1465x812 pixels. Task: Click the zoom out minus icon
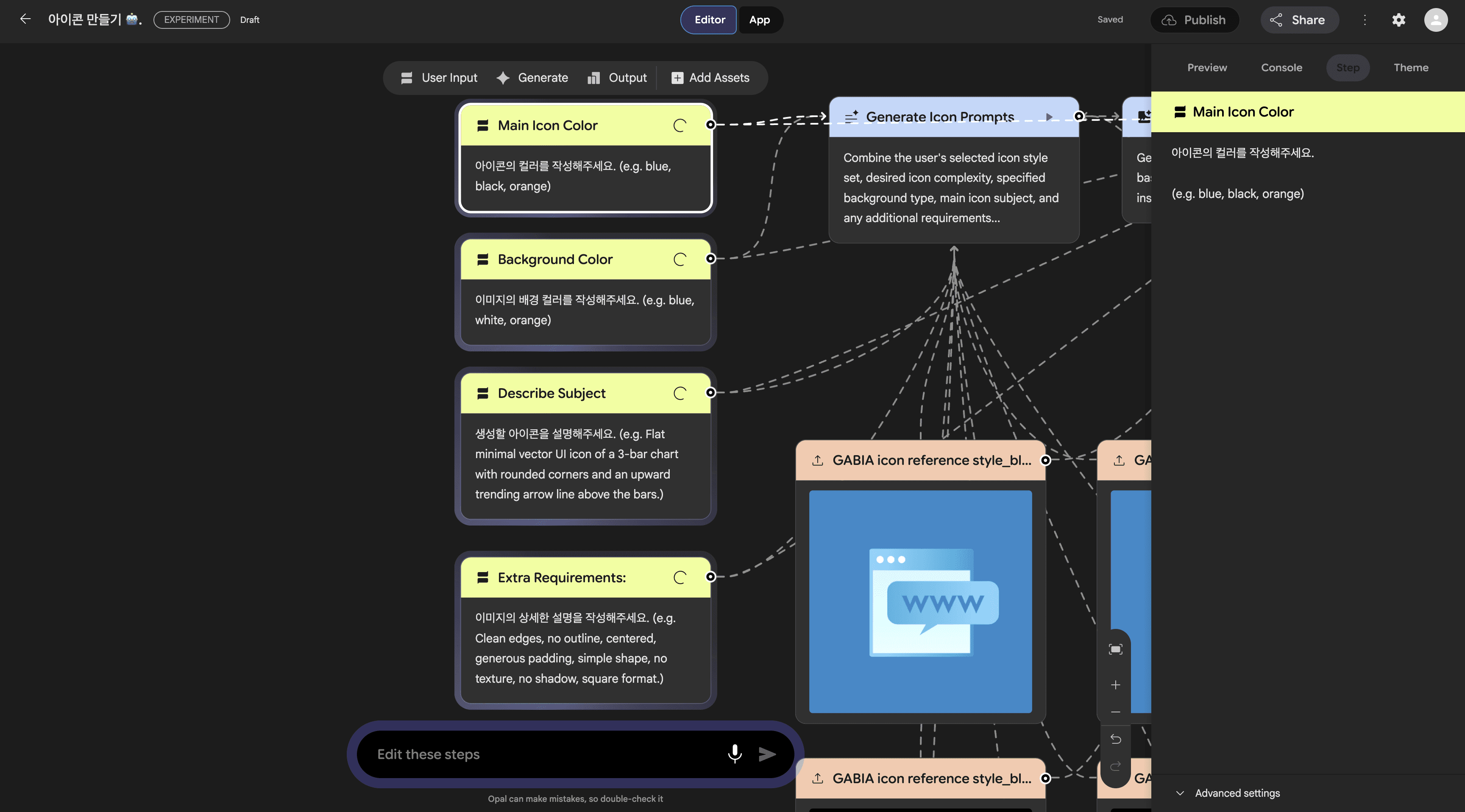[x=1115, y=712]
